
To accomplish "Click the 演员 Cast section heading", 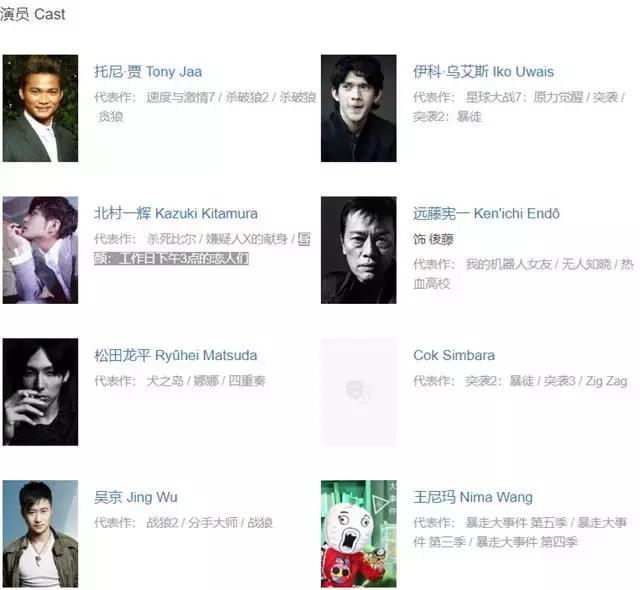I will coord(33,14).
